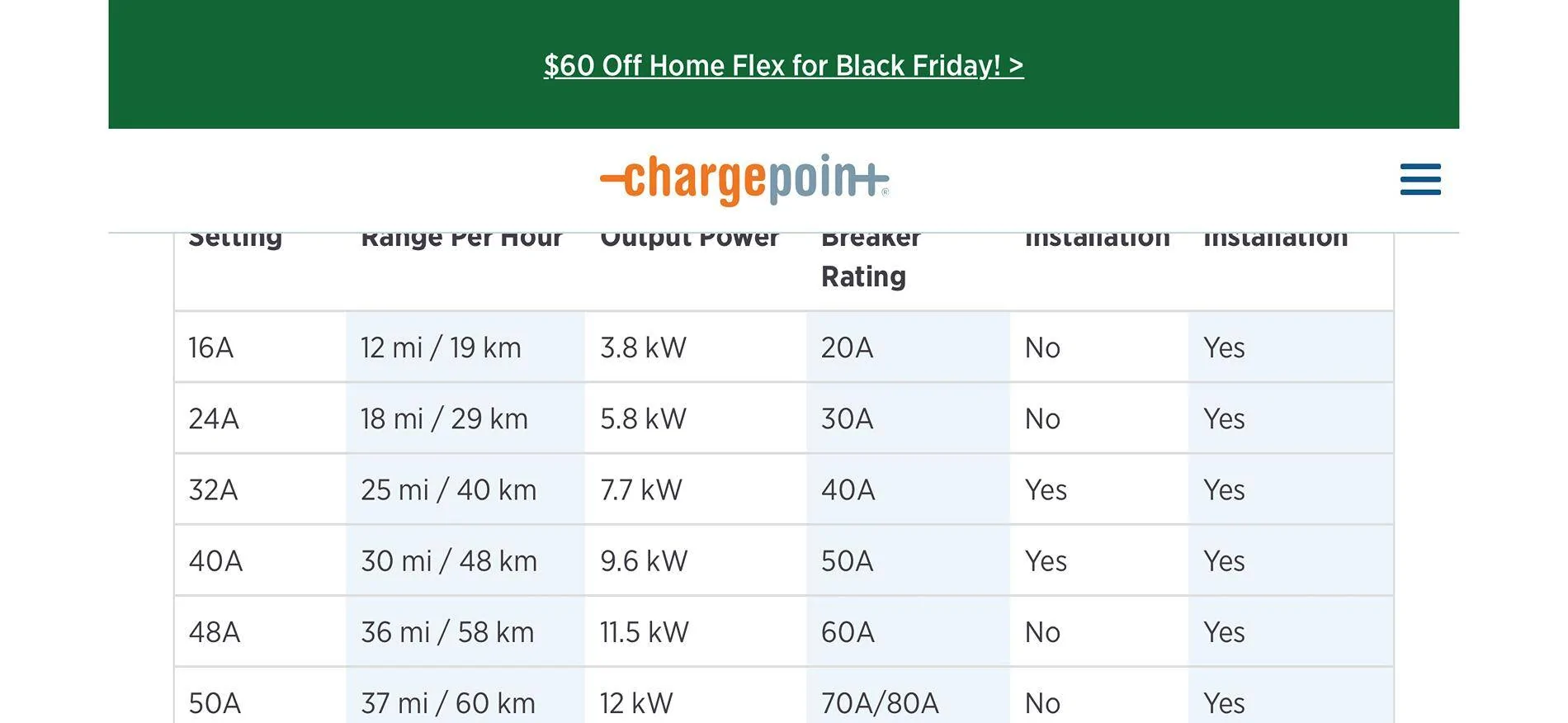Click the 12 mi / 19 km cell
Screen dimensions: 1568x723
point(441,347)
